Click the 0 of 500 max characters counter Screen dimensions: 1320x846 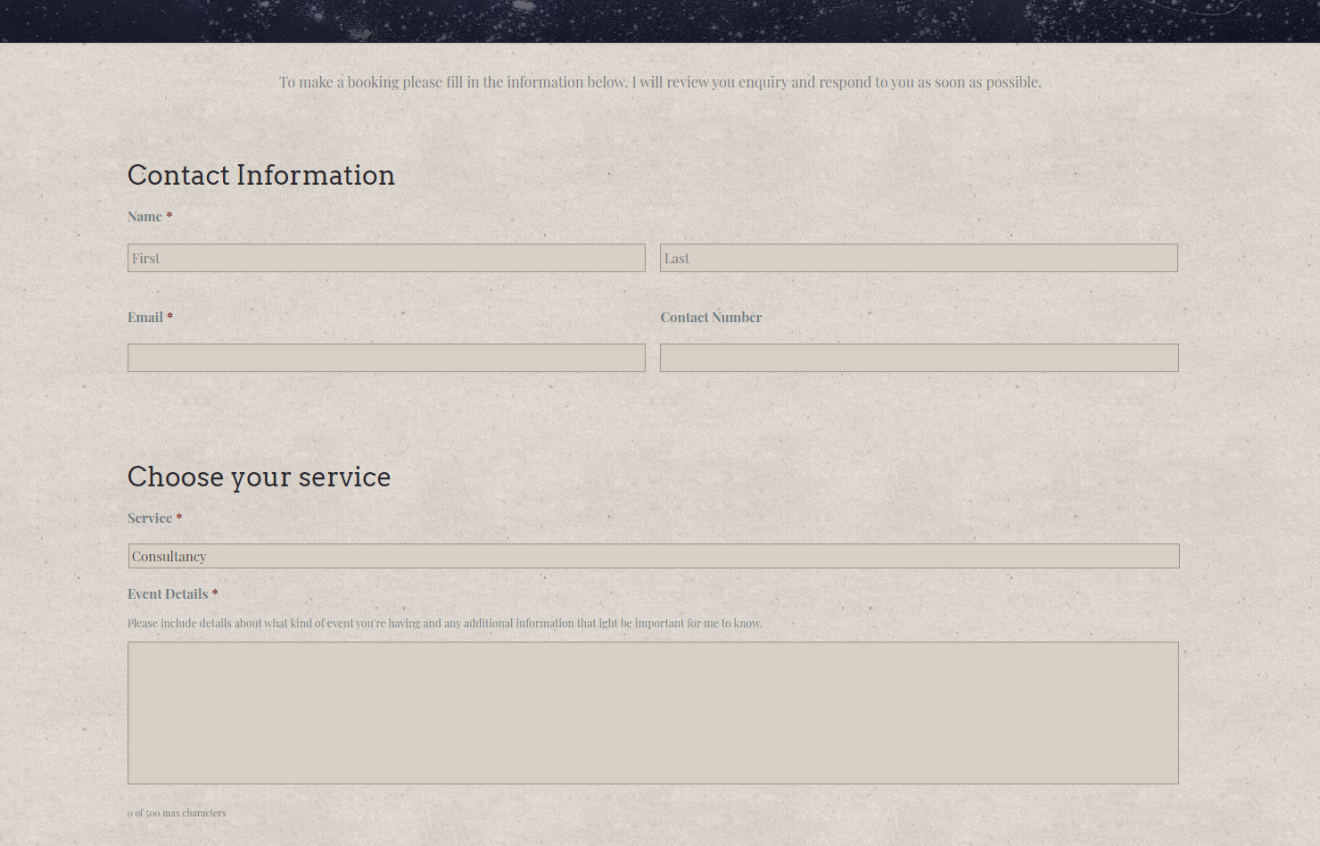pyautogui.click(x=176, y=813)
